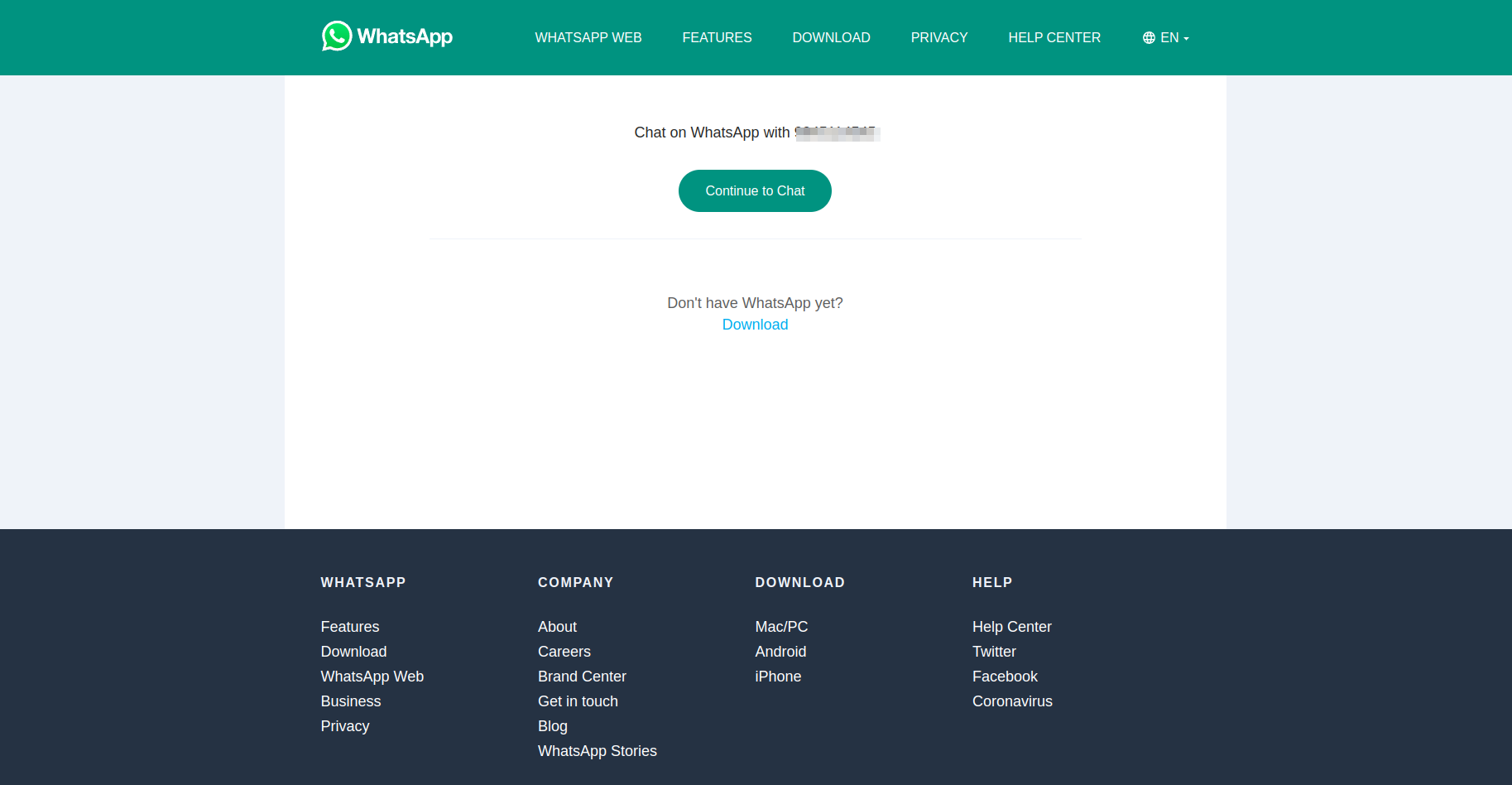Open the Brand Center link
Image resolution: width=1512 pixels, height=785 pixels.
pos(582,677)
